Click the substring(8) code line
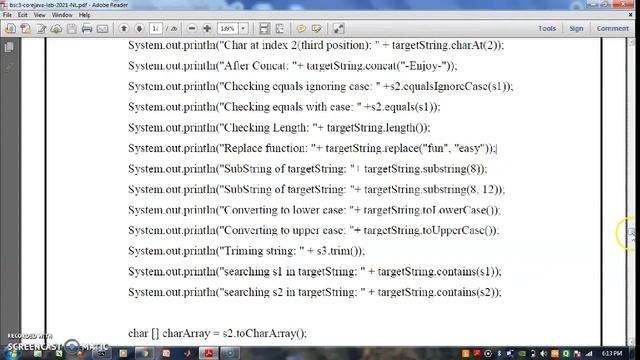 tap(308, 169)
